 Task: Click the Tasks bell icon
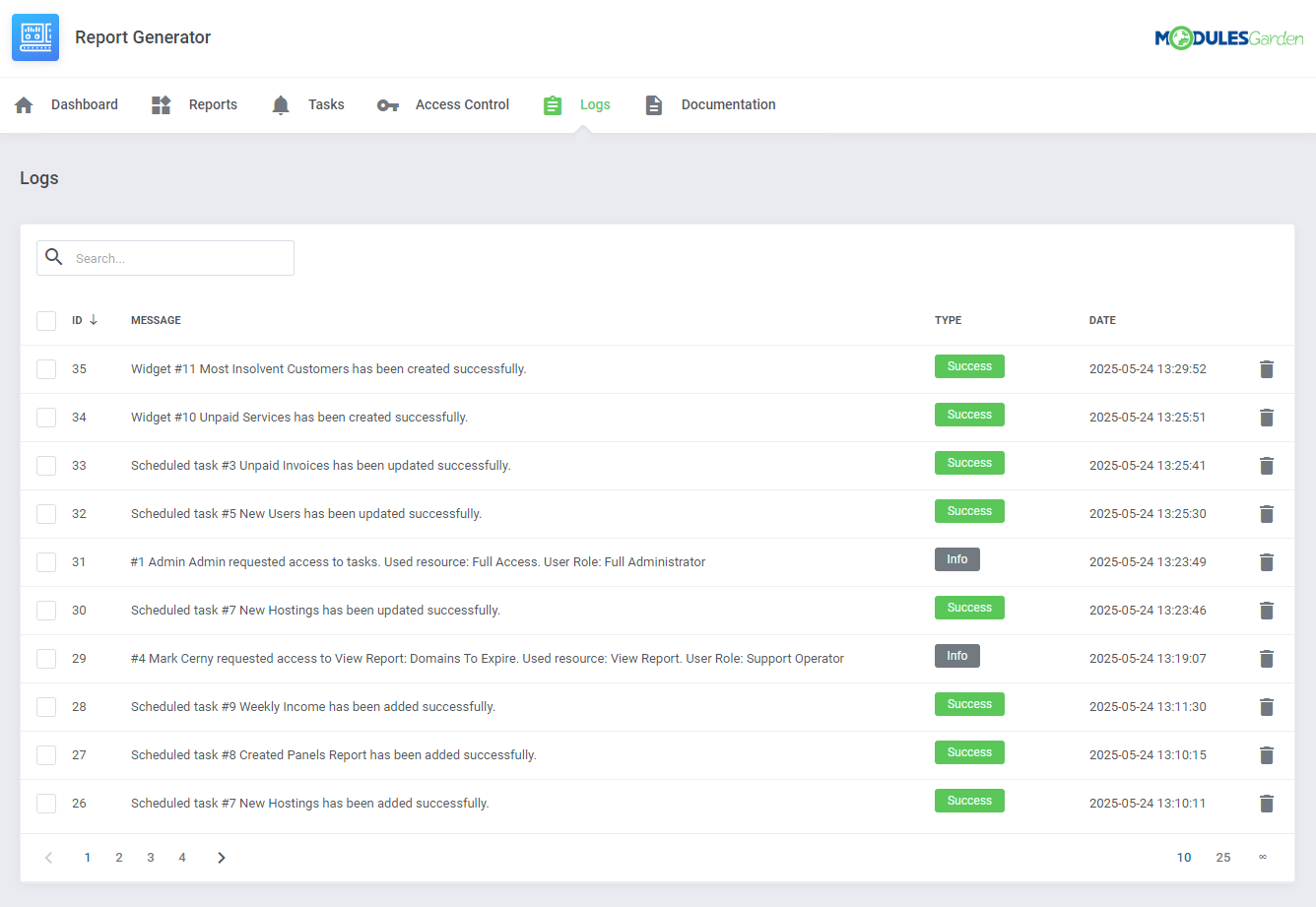click(280, 103)
